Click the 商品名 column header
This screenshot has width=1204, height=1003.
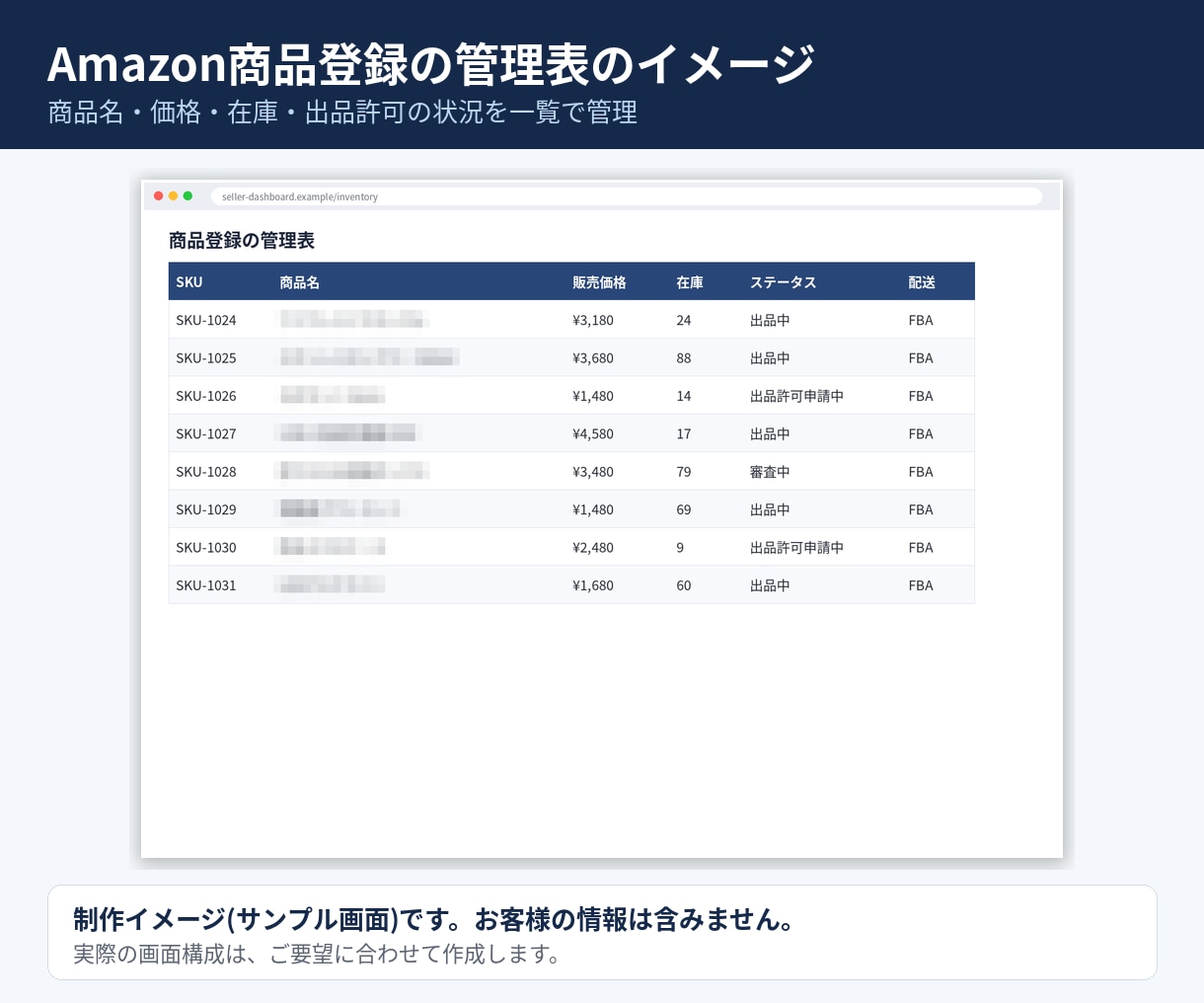pos(300,282)
